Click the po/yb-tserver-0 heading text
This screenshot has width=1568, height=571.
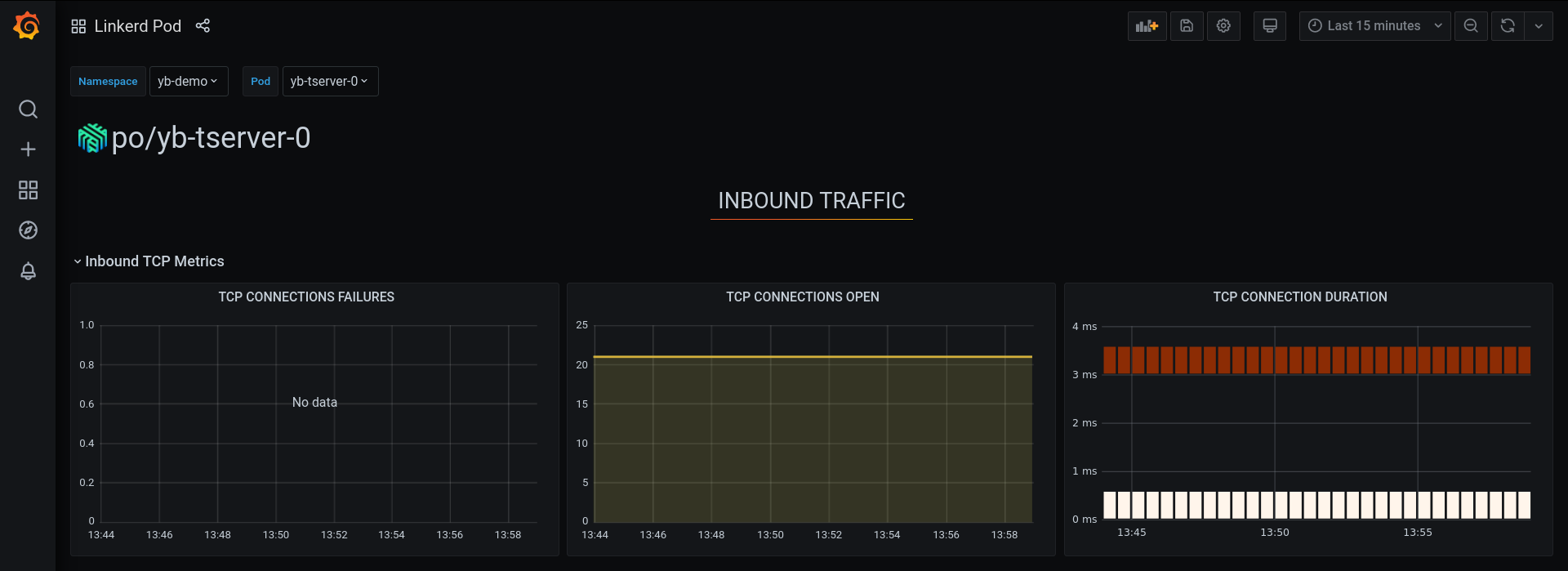click(x=211, y=138)
